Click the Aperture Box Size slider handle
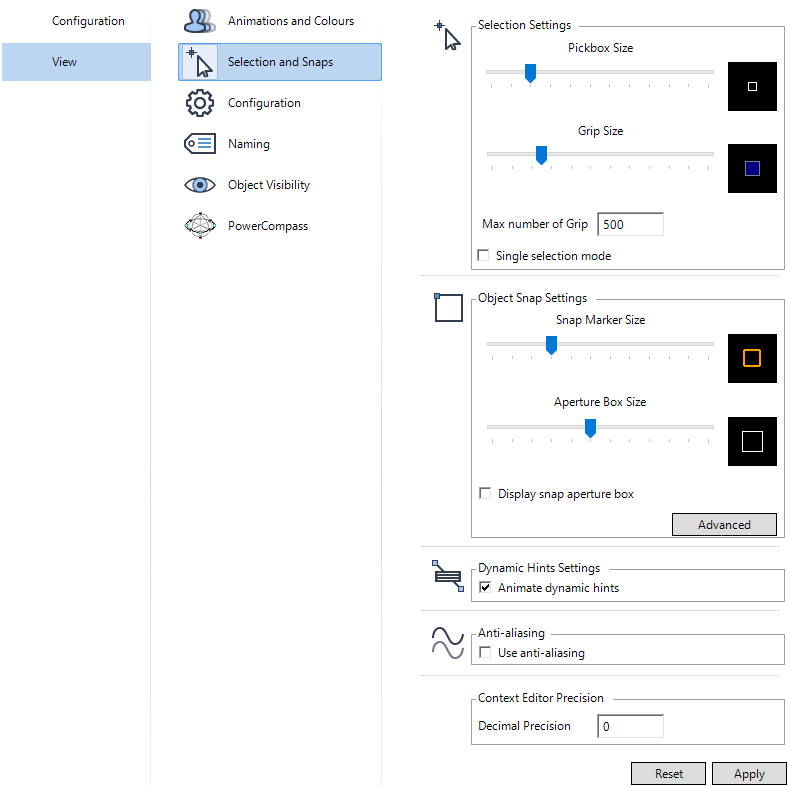Image resolution: width=790 pixels, height=786 pixels. (590, 428)
